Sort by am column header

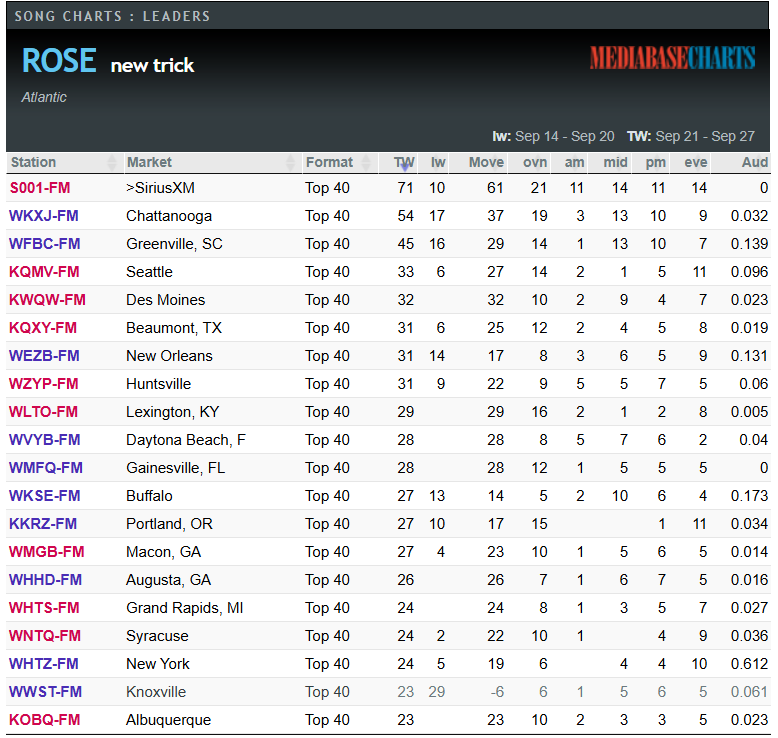click(x=569, y=162)
